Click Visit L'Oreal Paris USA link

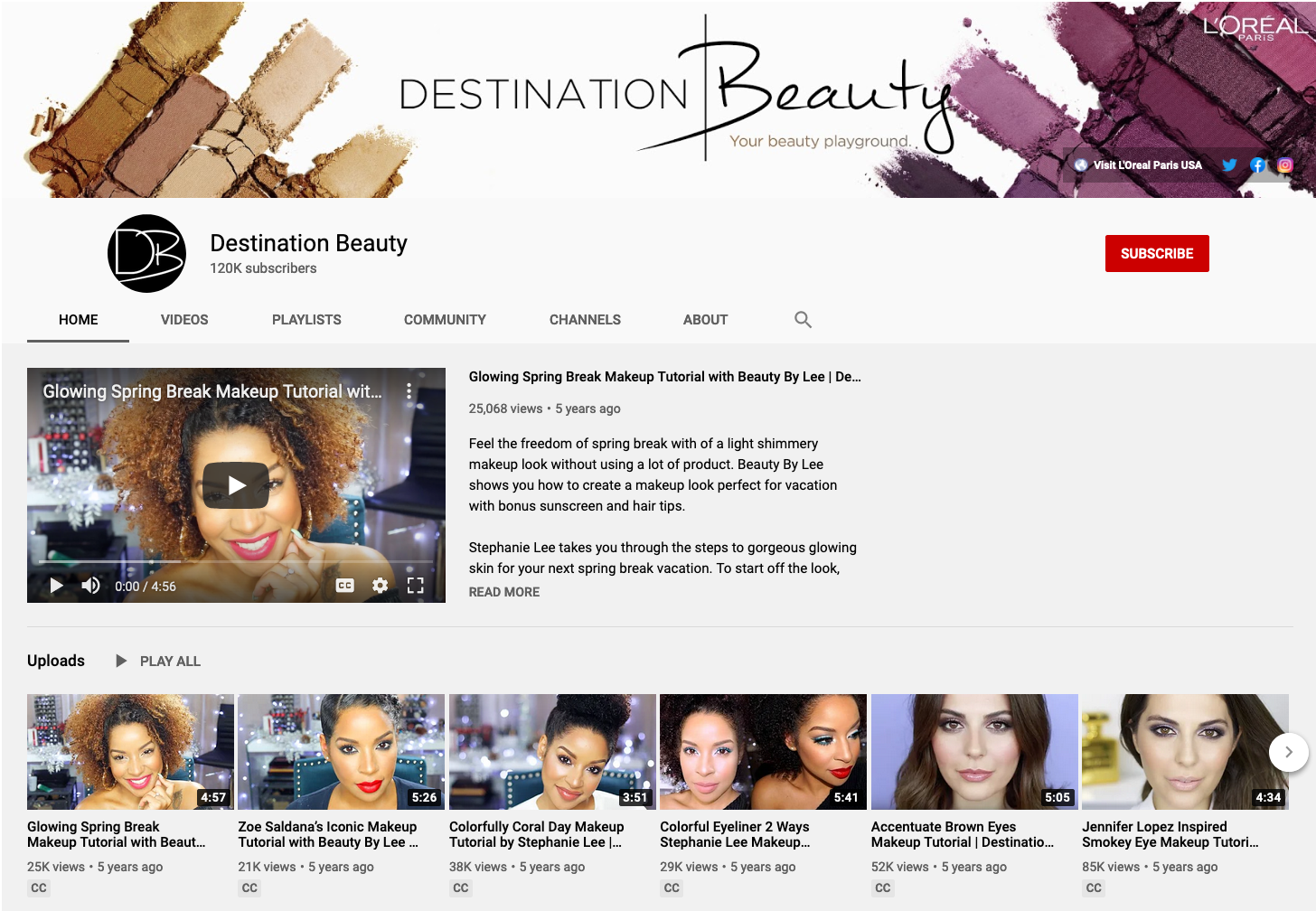point(1138,165)
